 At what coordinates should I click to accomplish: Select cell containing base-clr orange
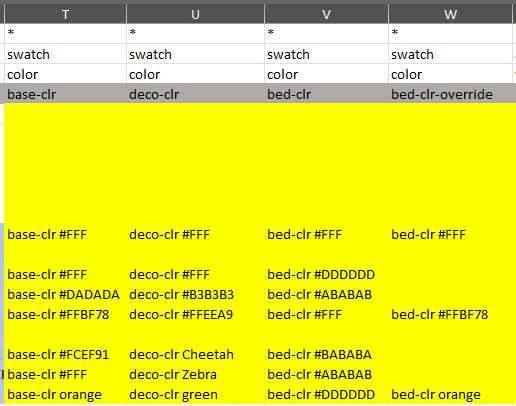(65, 394)
